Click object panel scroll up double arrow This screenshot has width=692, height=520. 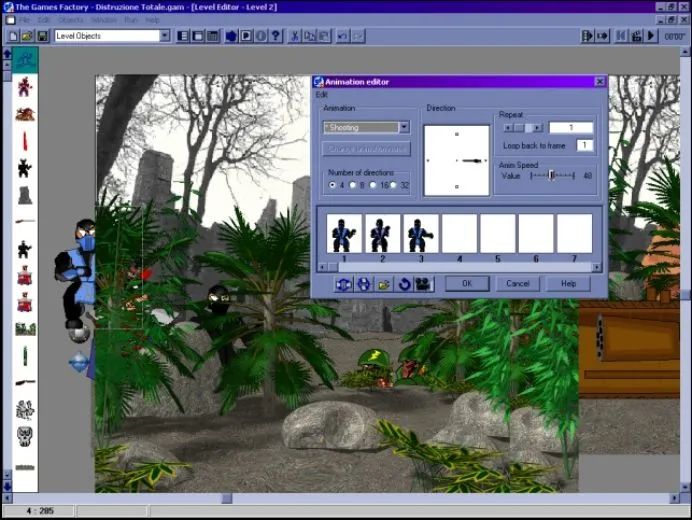7,54
